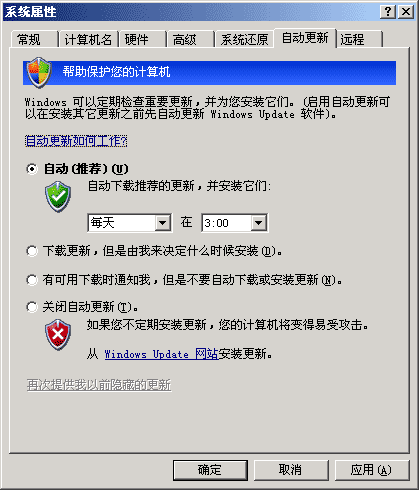
Task: Switch to the 远程 tab
Action: tap(359, 40)
